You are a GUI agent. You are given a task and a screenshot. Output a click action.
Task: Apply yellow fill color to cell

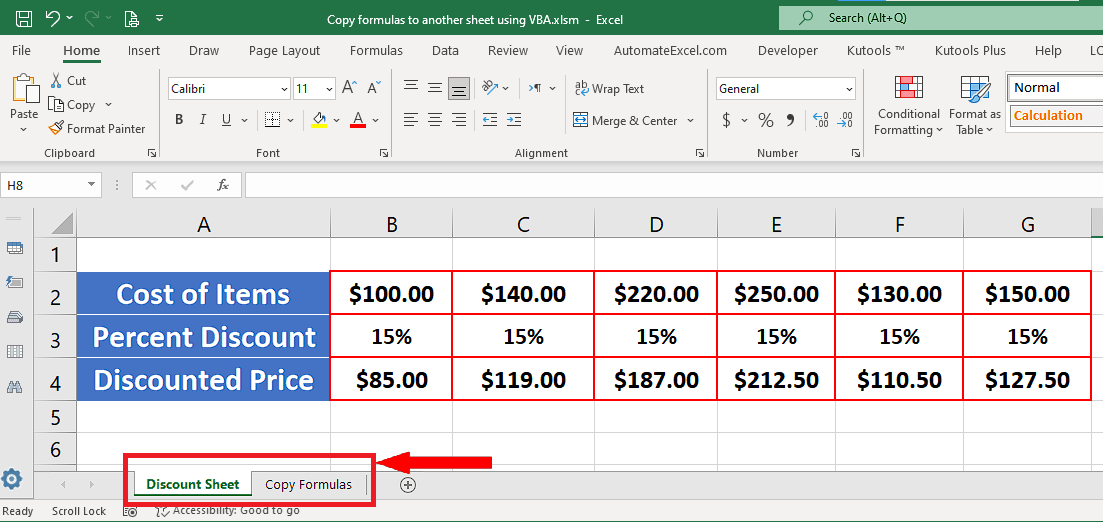click(319, 120)
